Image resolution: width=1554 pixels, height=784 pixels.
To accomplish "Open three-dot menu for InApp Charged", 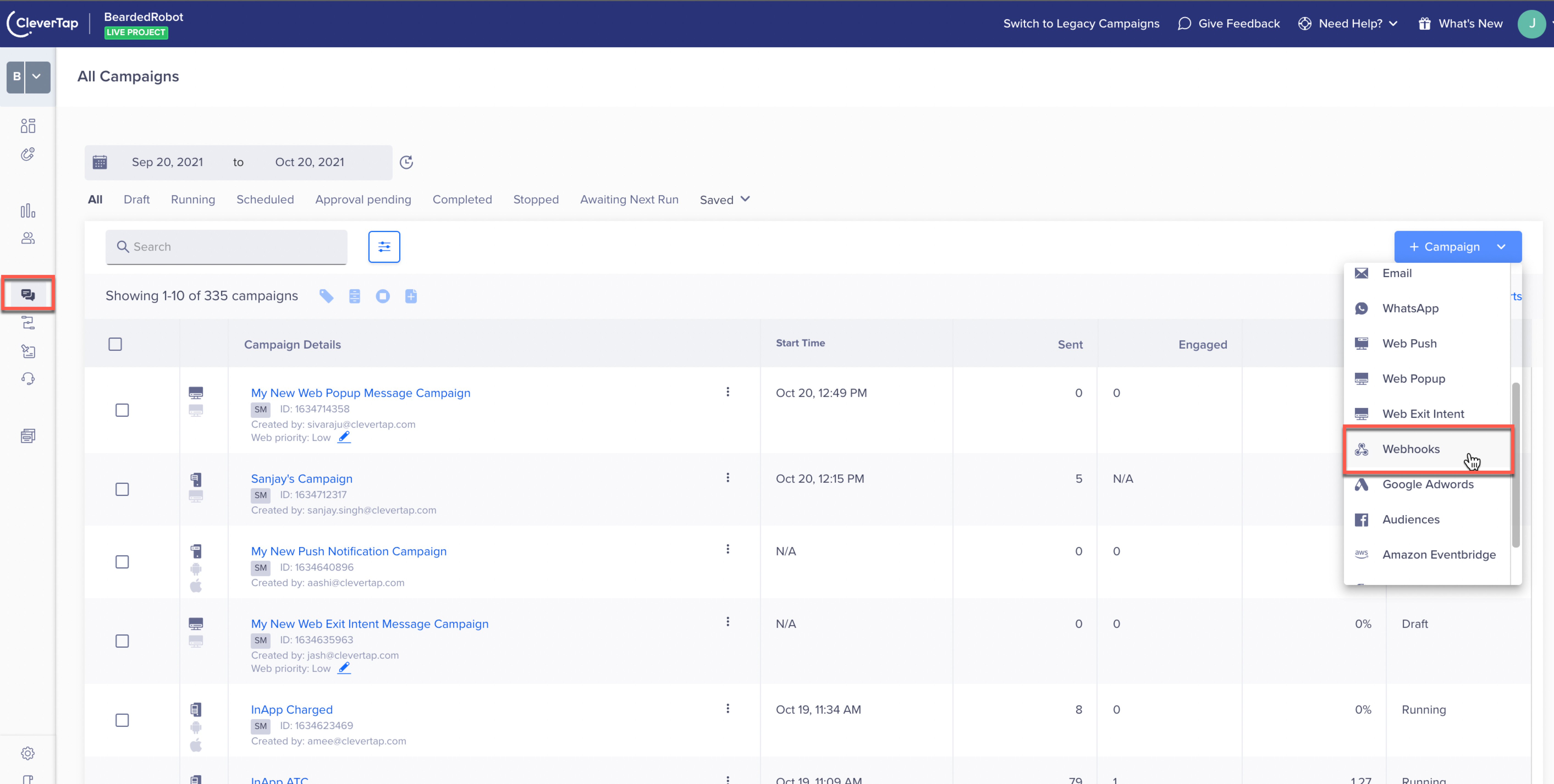I will (728, 709).
